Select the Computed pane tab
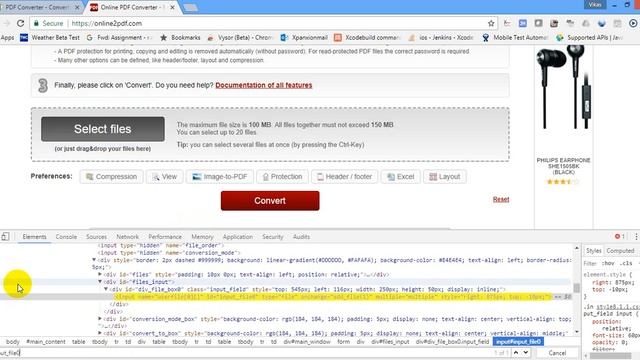 coord(620,251)
